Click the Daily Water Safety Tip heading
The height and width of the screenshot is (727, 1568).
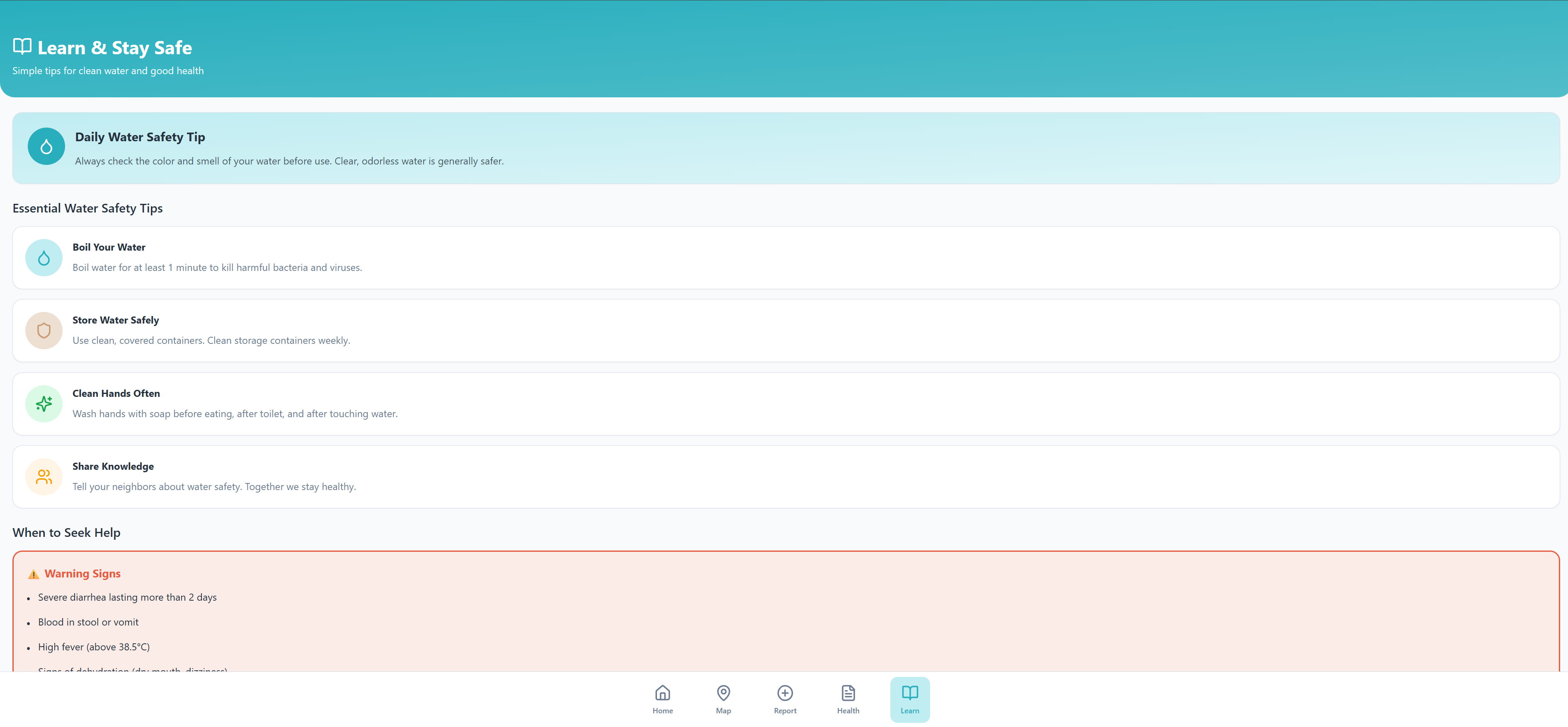[x=140, y=137]
